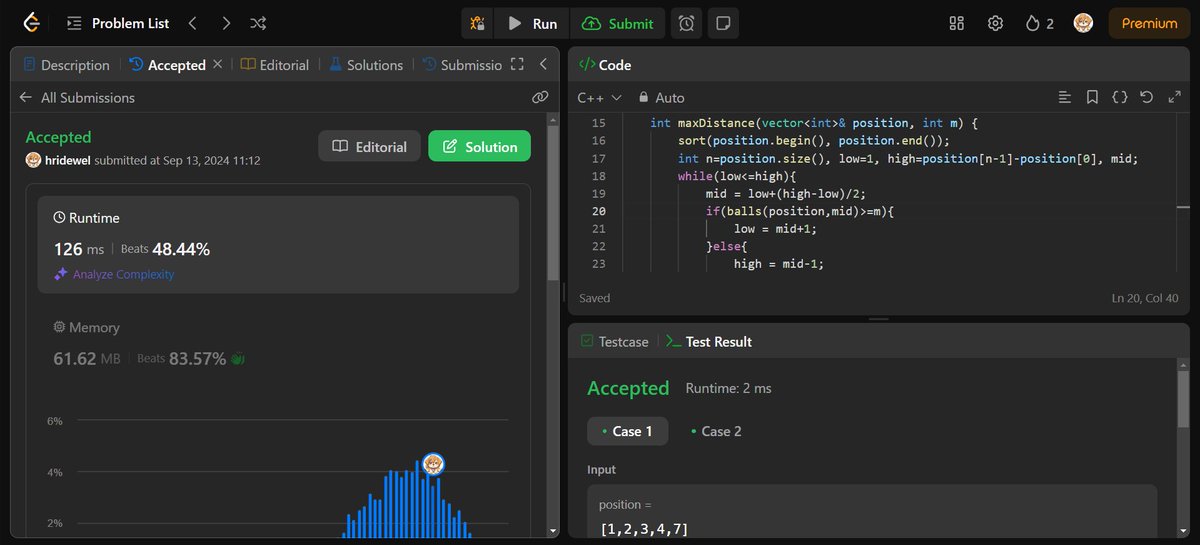Open the Problem List panel

(119, 23)
